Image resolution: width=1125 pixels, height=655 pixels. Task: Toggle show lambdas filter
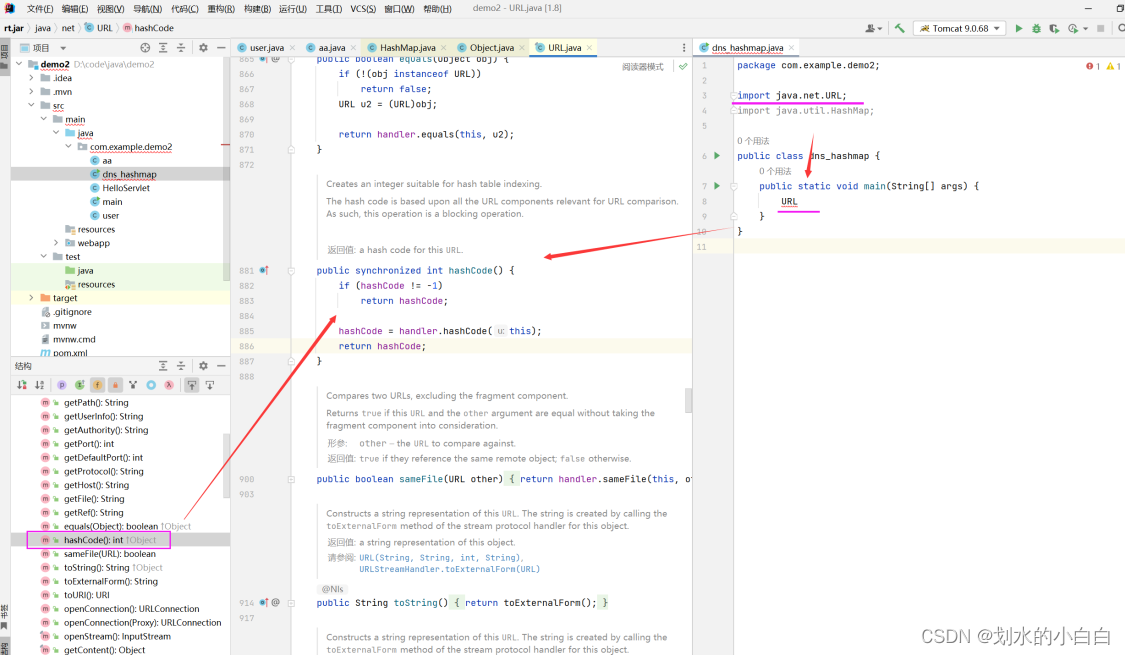[x=169, y=385]
